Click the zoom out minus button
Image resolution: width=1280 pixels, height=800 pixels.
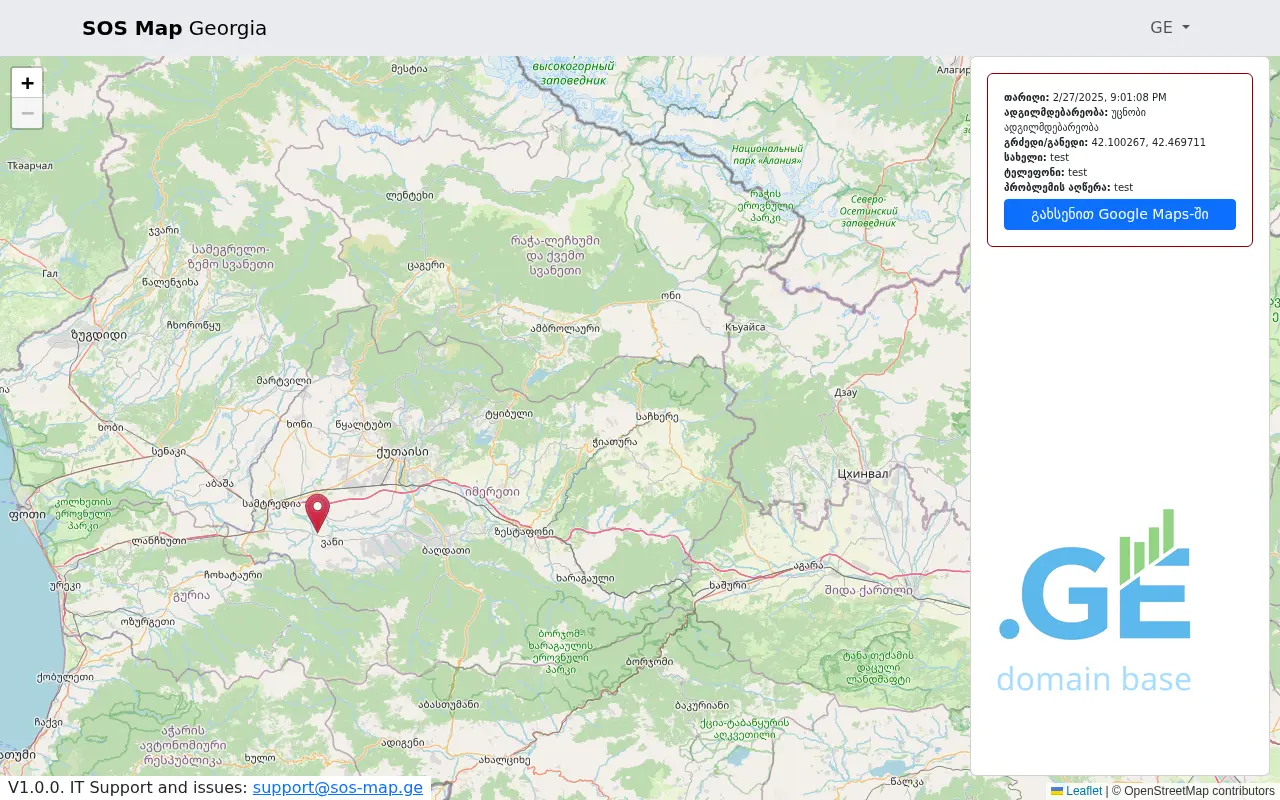point(27,114)
